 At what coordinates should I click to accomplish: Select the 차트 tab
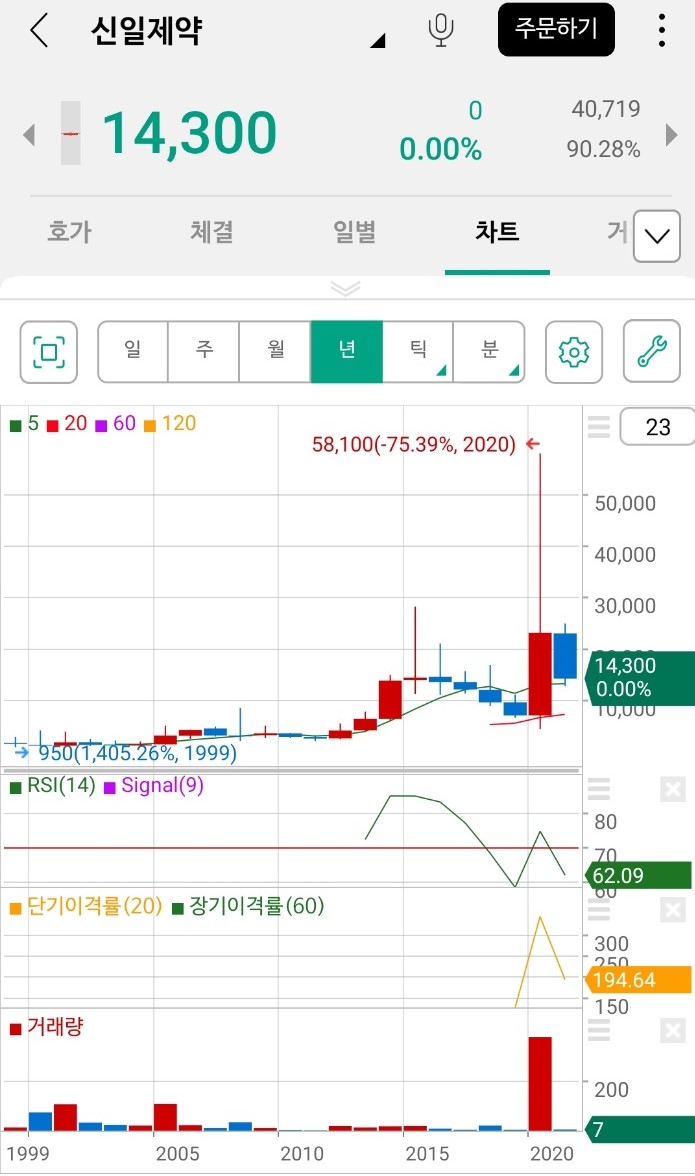(497, 232)
